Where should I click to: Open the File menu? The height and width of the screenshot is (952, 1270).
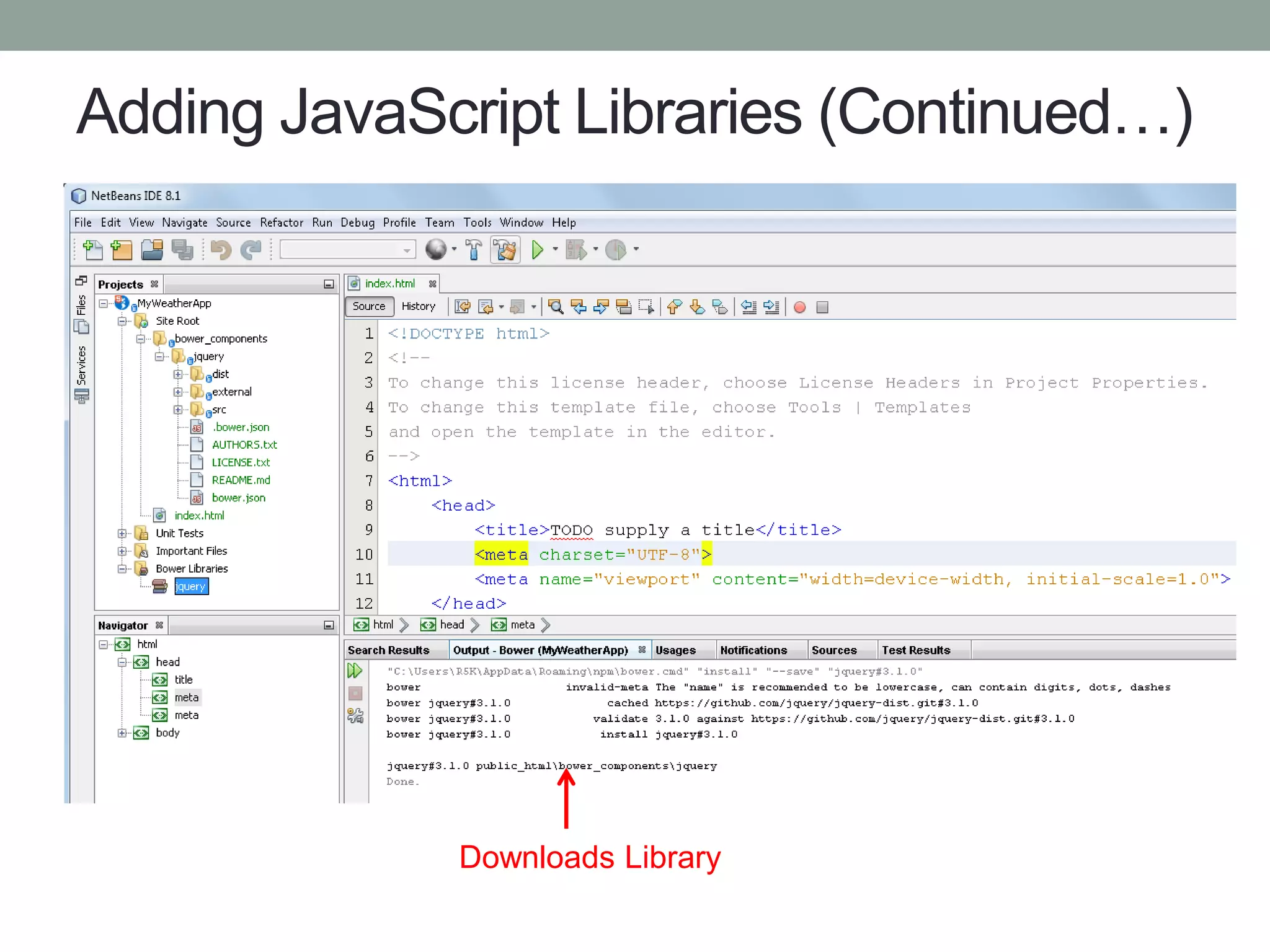point(82,223)
